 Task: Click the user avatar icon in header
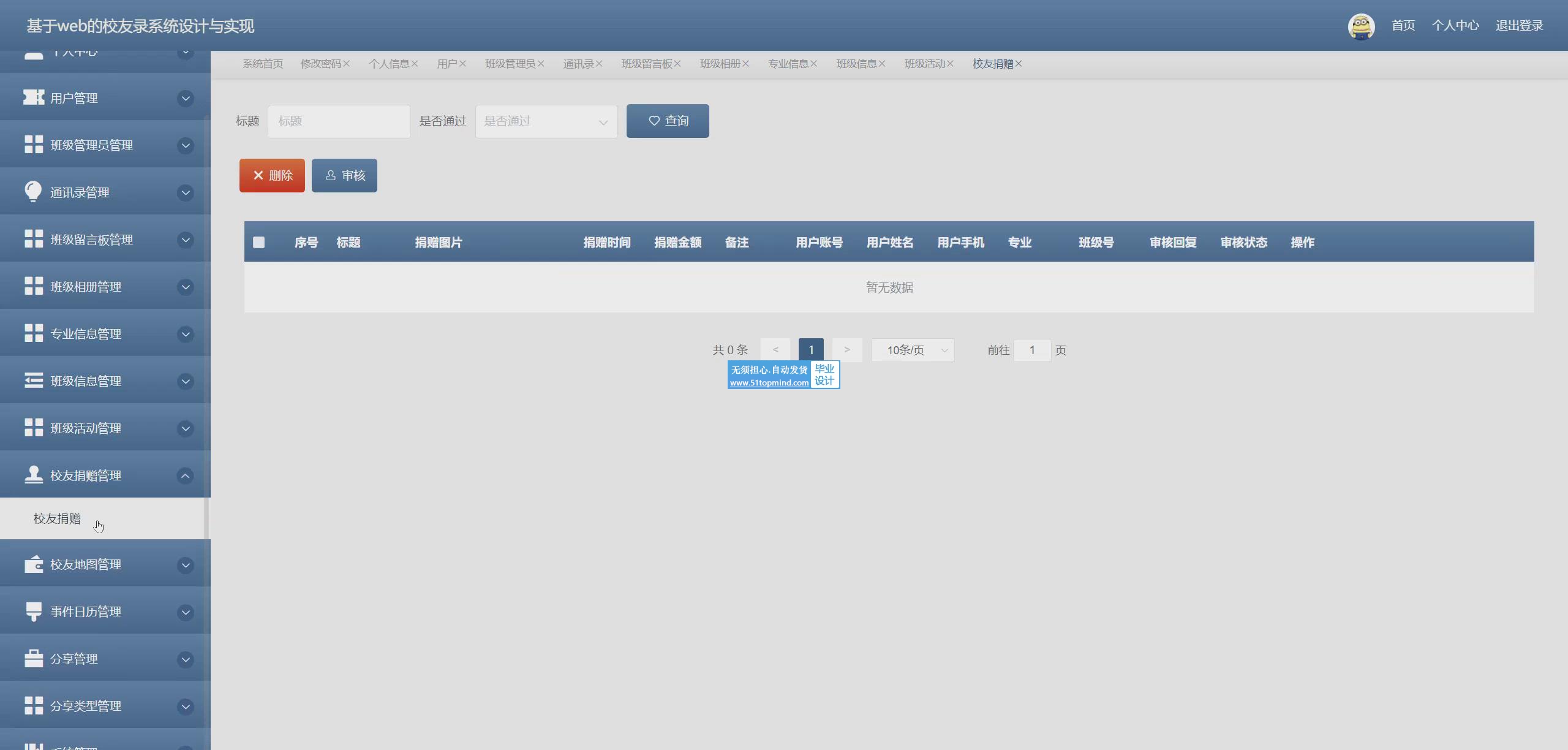tap(1361, 26)
